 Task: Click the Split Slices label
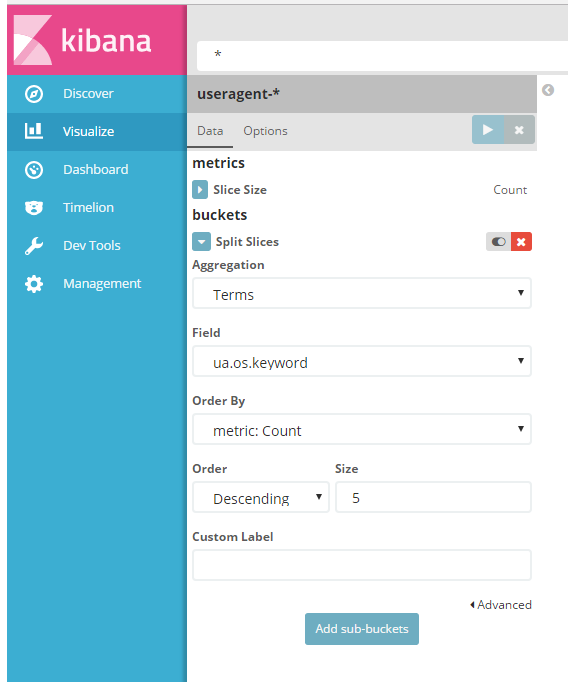click(x=247, y=242)
